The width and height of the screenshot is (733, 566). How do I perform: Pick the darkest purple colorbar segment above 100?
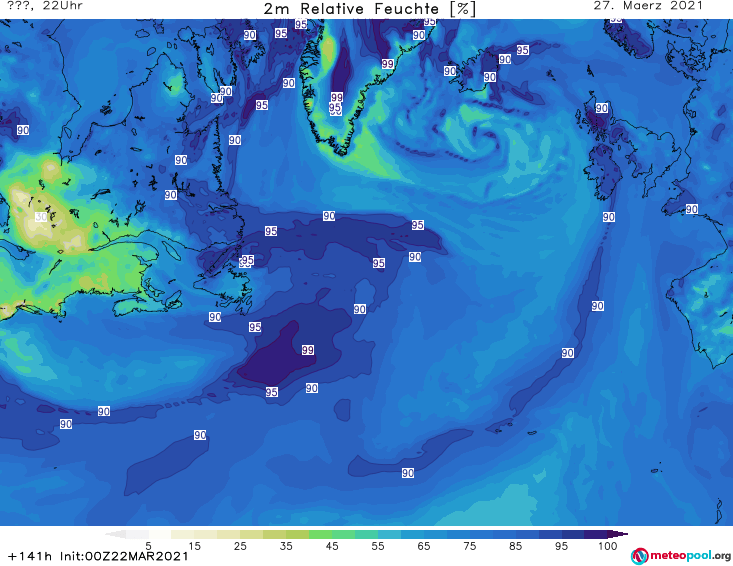tap(618, 534)
